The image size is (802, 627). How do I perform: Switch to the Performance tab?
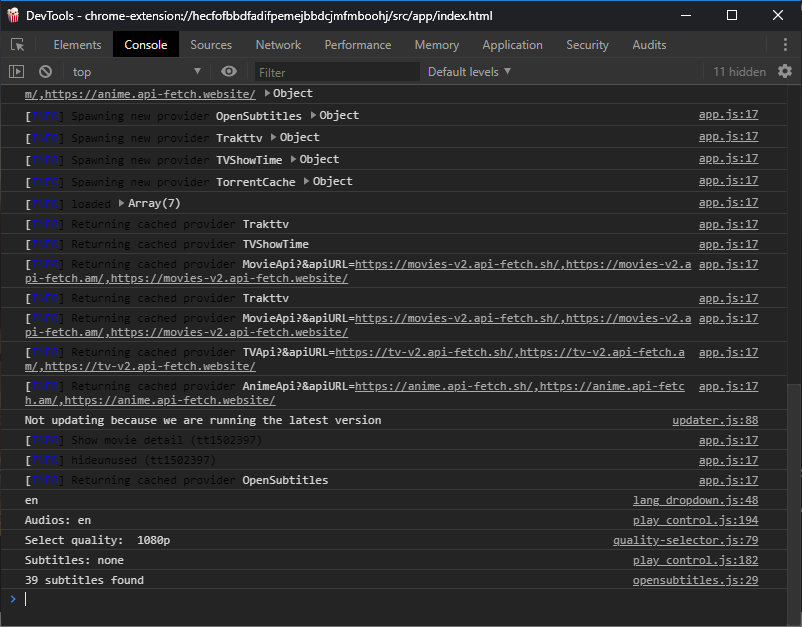(358, 45)
